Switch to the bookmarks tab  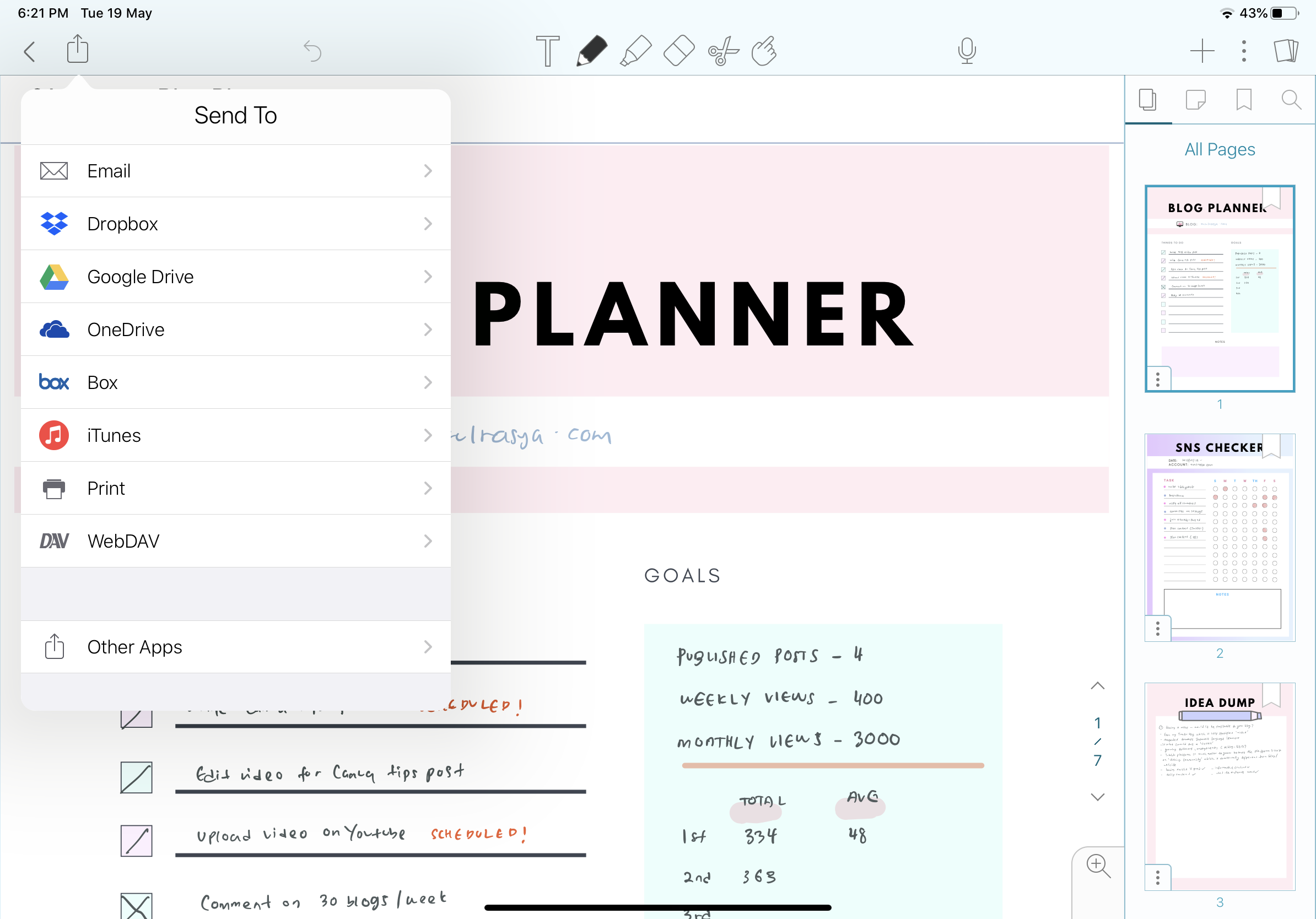pos(1243,100)
